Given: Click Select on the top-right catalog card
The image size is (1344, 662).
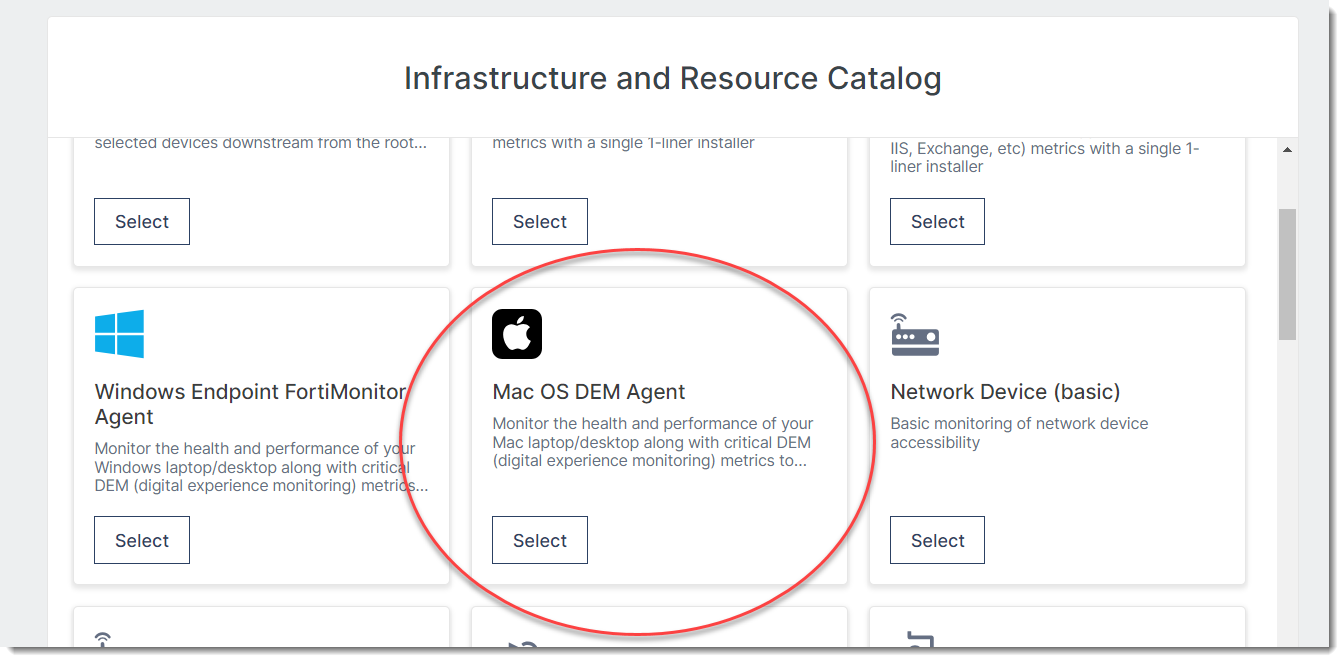Looking at the screenshot, I should [937, 221].
